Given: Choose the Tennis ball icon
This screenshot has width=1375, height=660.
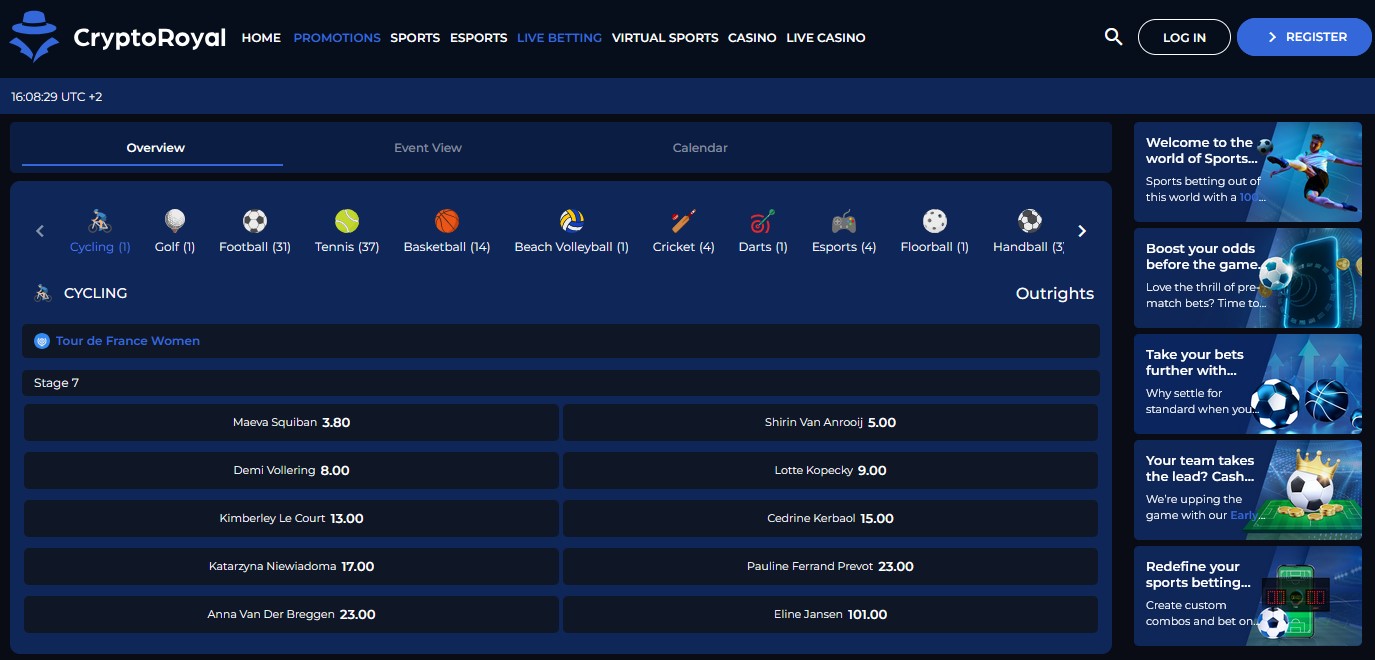Looking at the screenshot, I should 347,221.
